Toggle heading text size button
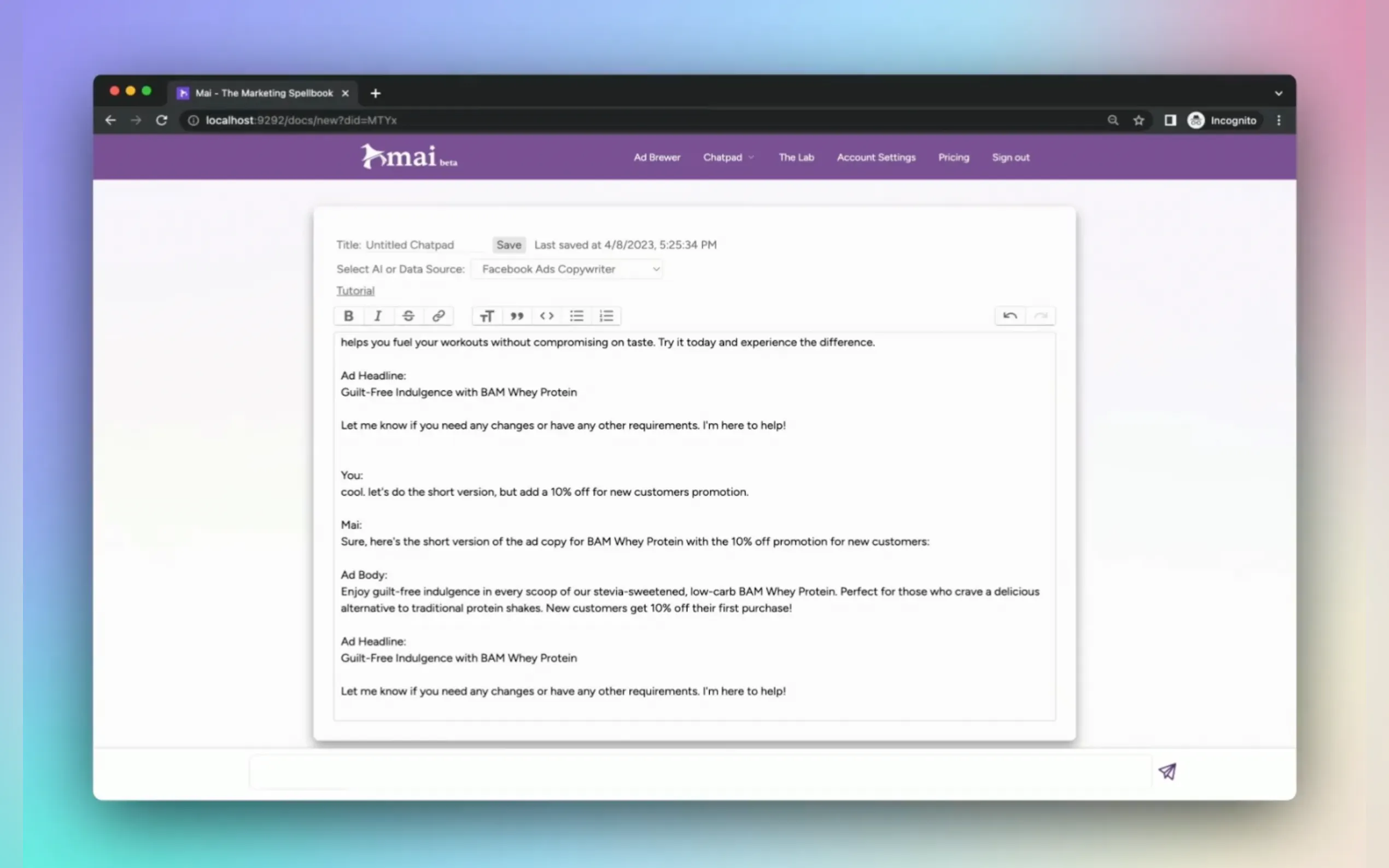Viewport: 1389px width, 868px height. [487, 316]
